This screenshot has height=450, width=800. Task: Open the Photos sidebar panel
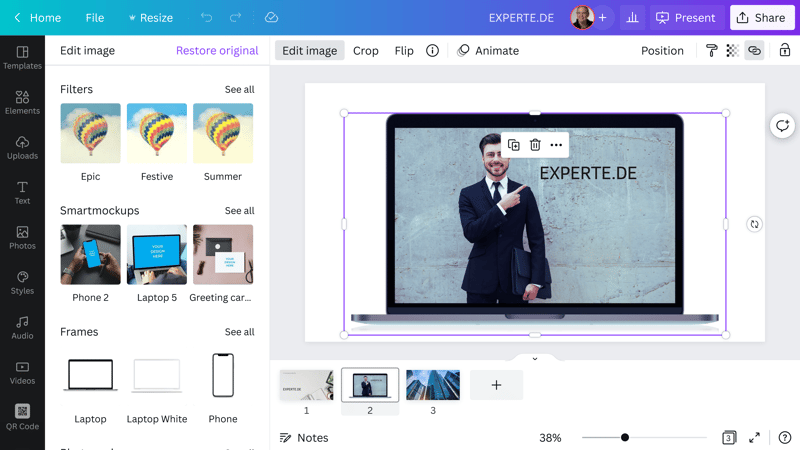pyautogui.click(x=22, y=238)
